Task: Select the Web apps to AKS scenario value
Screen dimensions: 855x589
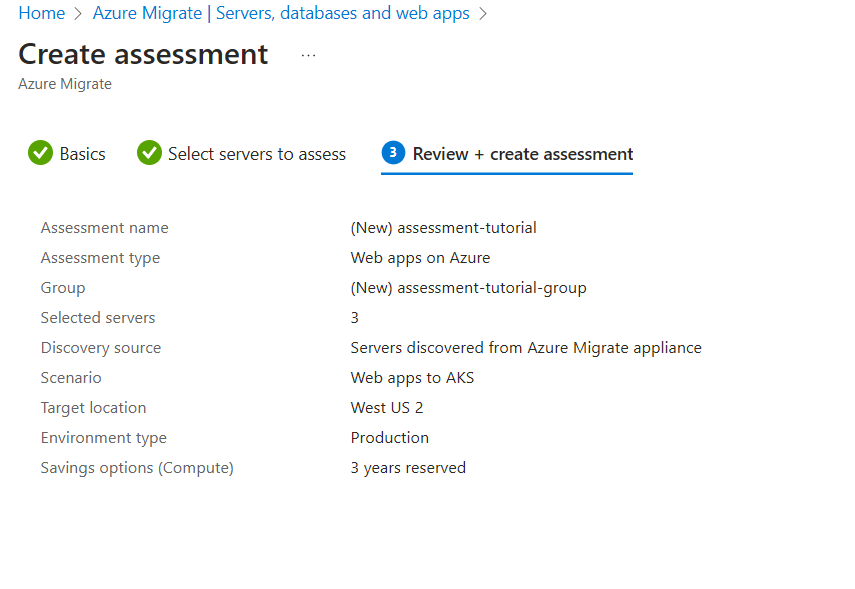Action: pyautogui.click(x=412, y=377)
